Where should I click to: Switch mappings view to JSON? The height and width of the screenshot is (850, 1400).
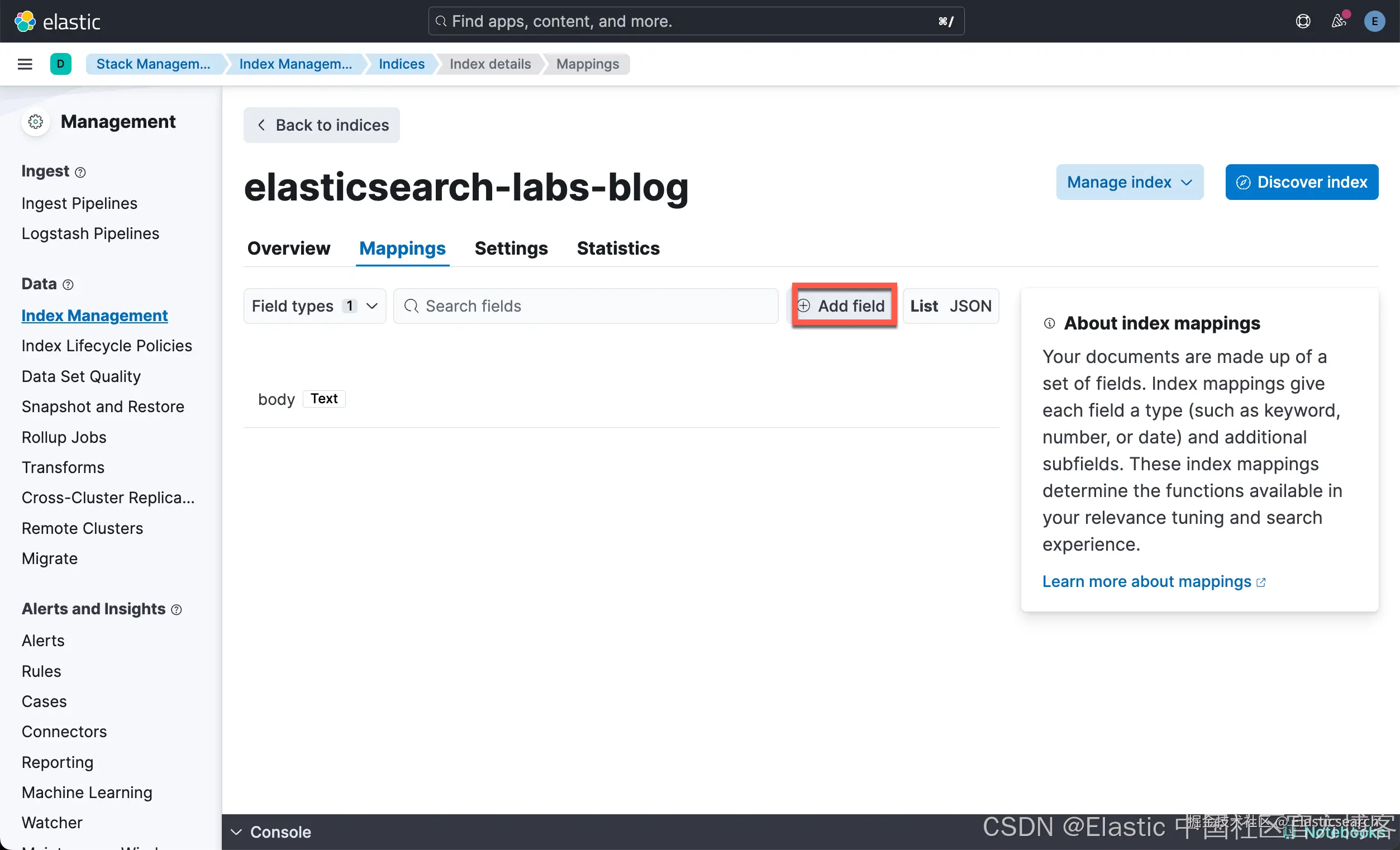(x=970, y=305)
